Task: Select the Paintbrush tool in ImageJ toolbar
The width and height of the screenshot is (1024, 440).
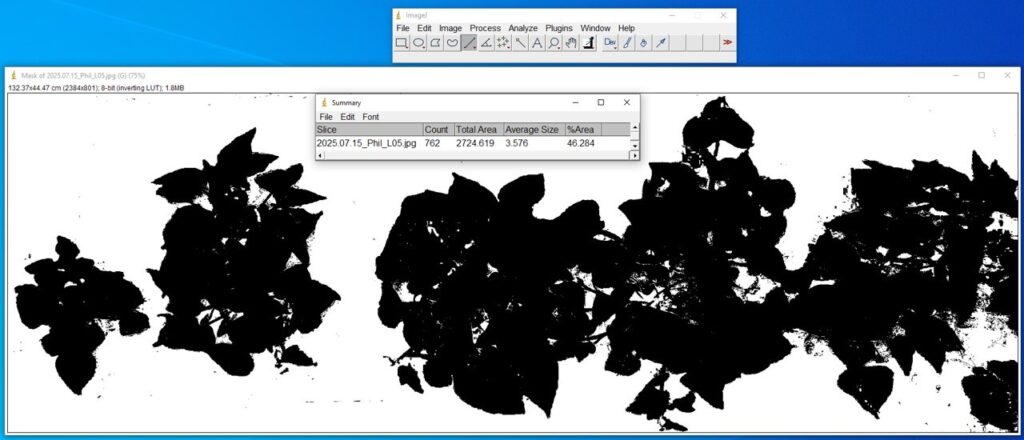Action: pos(627,43)
